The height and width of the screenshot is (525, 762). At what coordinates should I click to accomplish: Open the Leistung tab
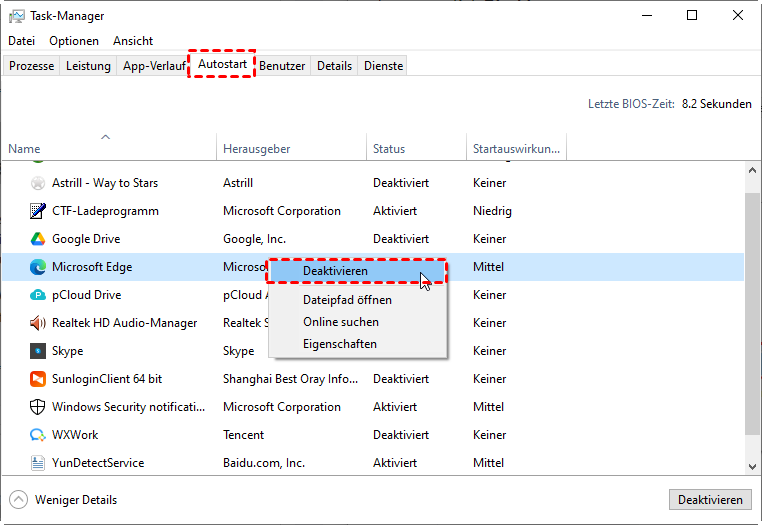(88, 66)
